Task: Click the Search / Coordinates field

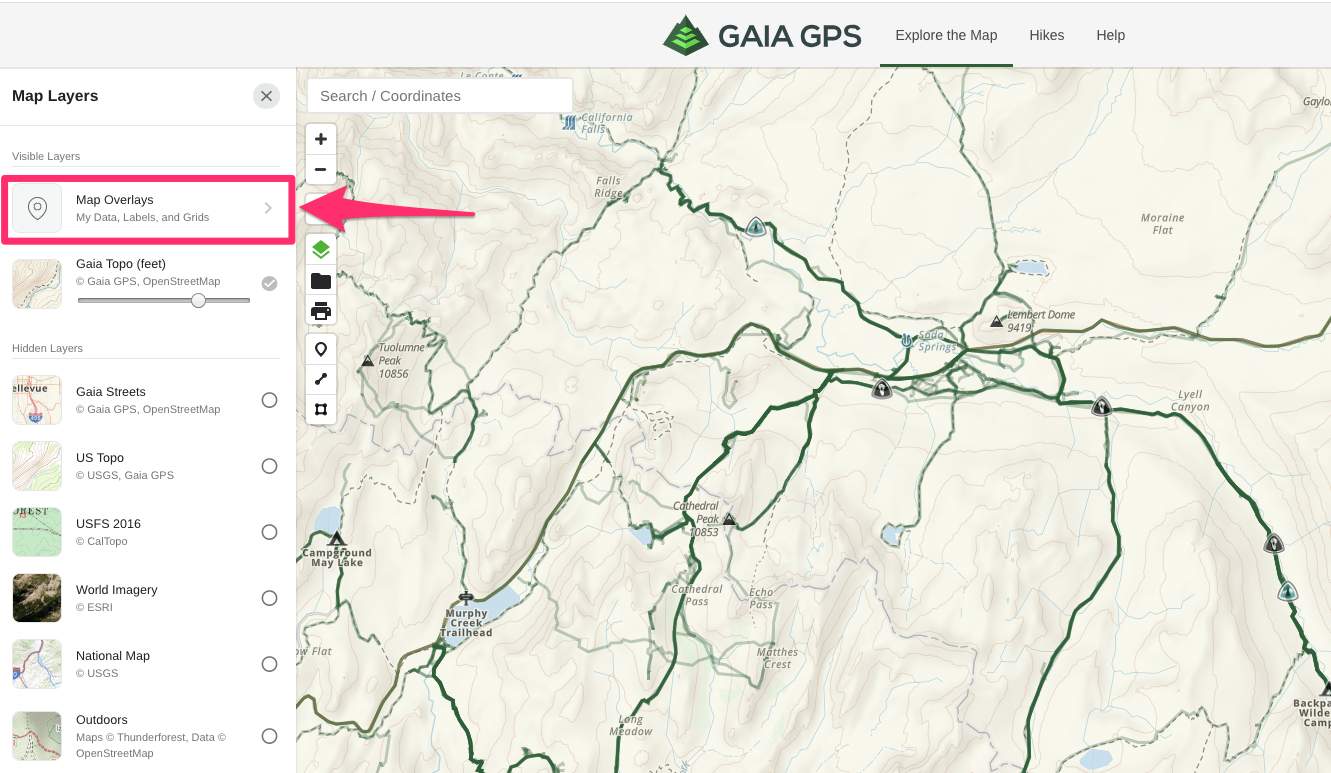Action: (x=440, y=96)
